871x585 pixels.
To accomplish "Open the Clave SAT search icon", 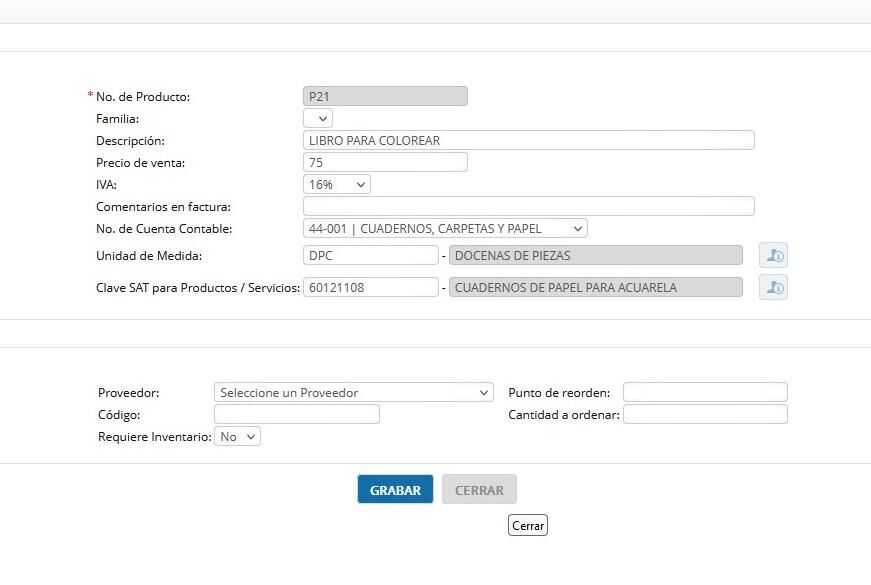I will [x=773, y=287].
